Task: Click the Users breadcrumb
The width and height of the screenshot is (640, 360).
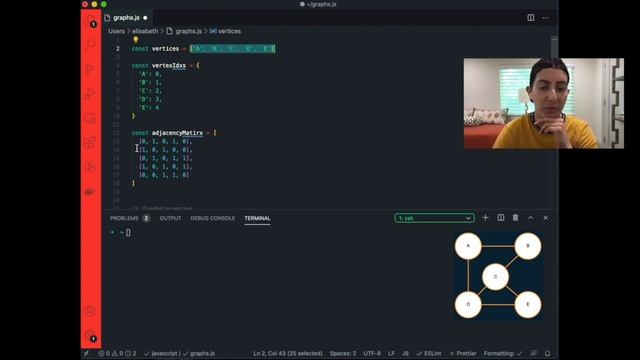Action: point(116,31)
